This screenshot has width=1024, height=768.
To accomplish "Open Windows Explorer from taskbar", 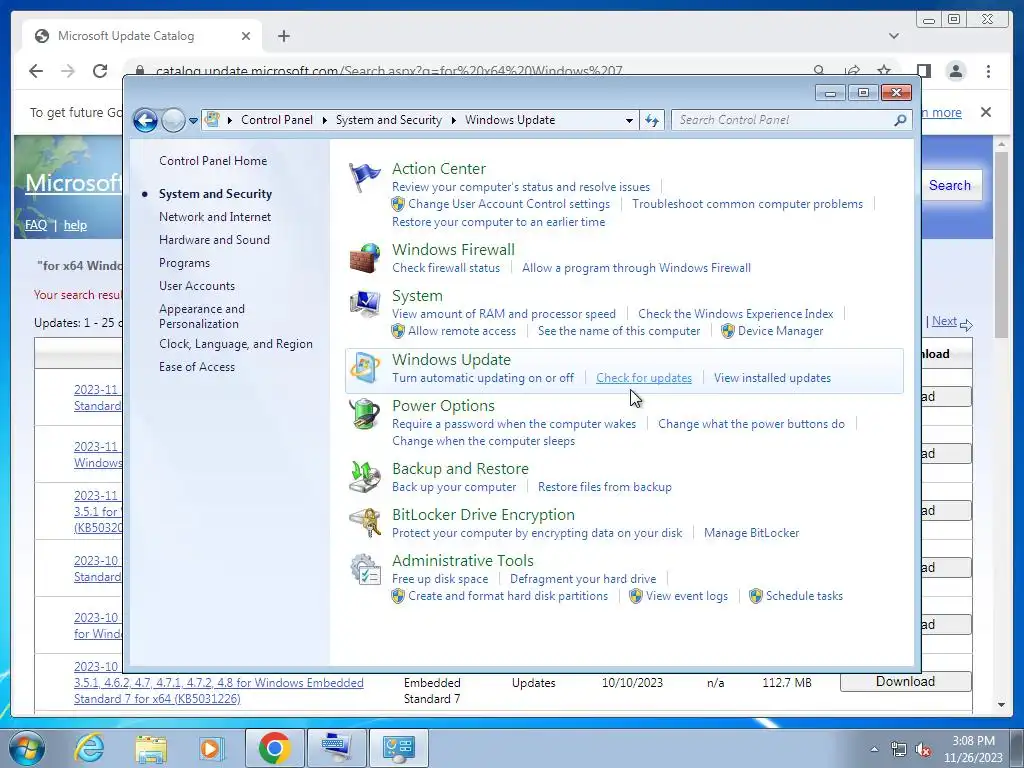I will (x=151, y=748).
